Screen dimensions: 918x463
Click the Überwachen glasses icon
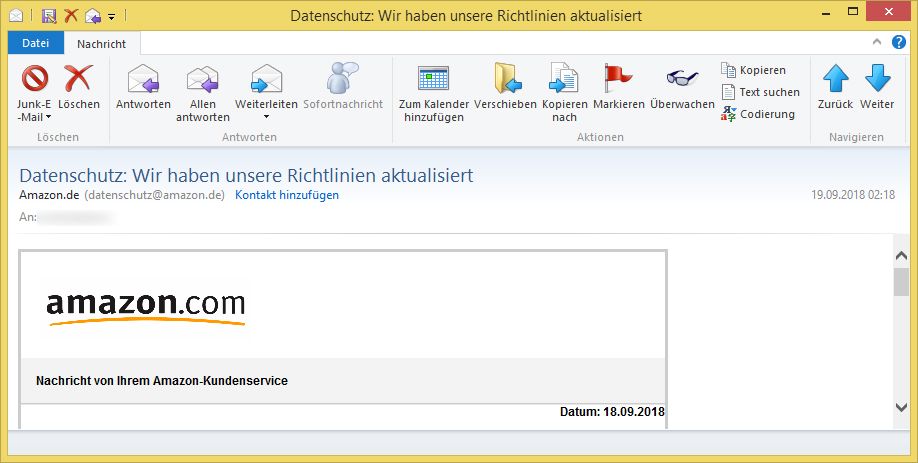[x=683, y=78]
